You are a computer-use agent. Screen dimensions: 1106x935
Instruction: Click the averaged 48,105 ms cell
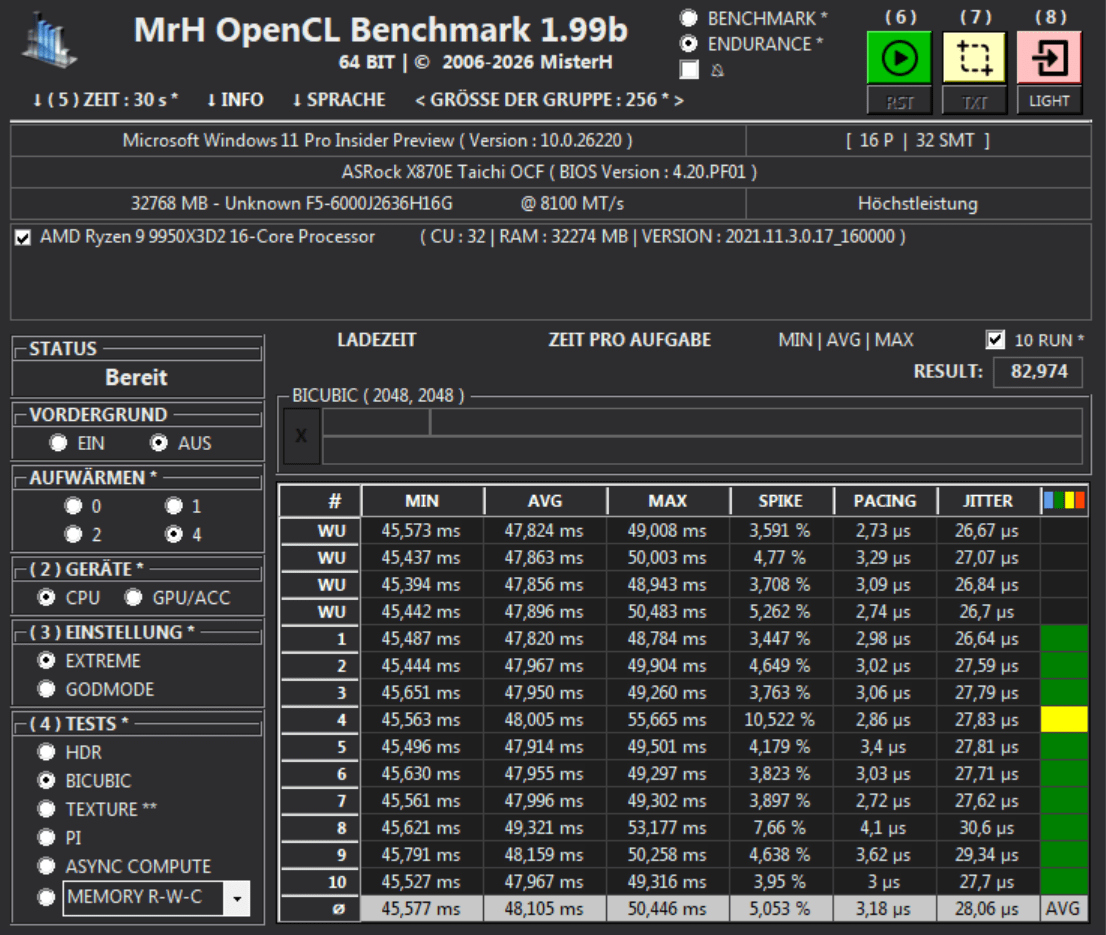coord(545,909)
